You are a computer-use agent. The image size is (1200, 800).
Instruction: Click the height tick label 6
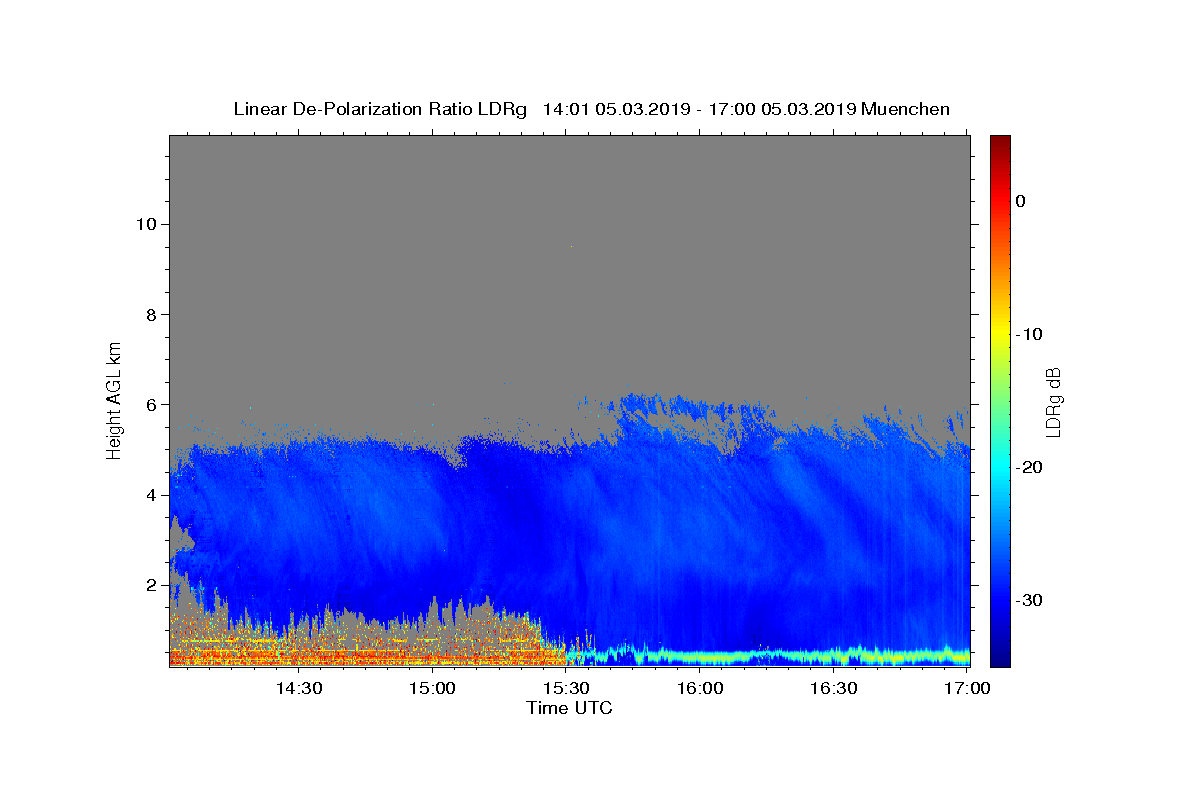tap(152, 405)
